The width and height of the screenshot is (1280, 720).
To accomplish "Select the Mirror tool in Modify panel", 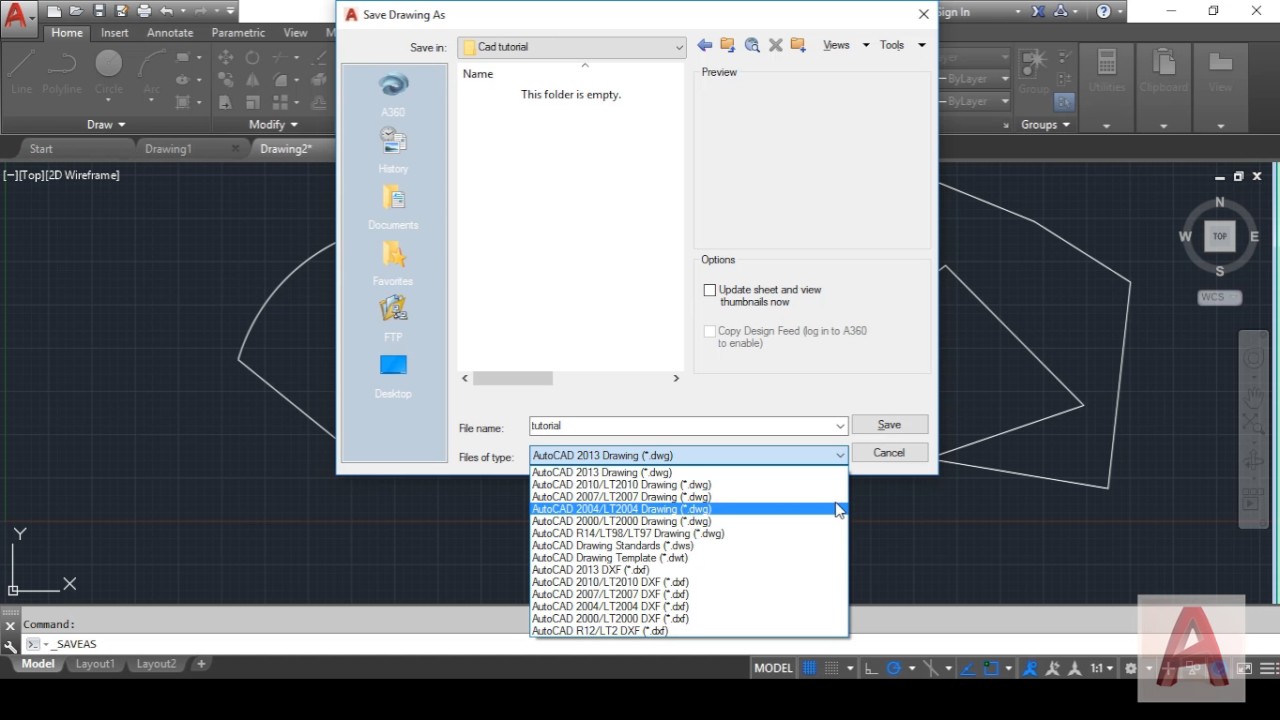I will [253, 80].
